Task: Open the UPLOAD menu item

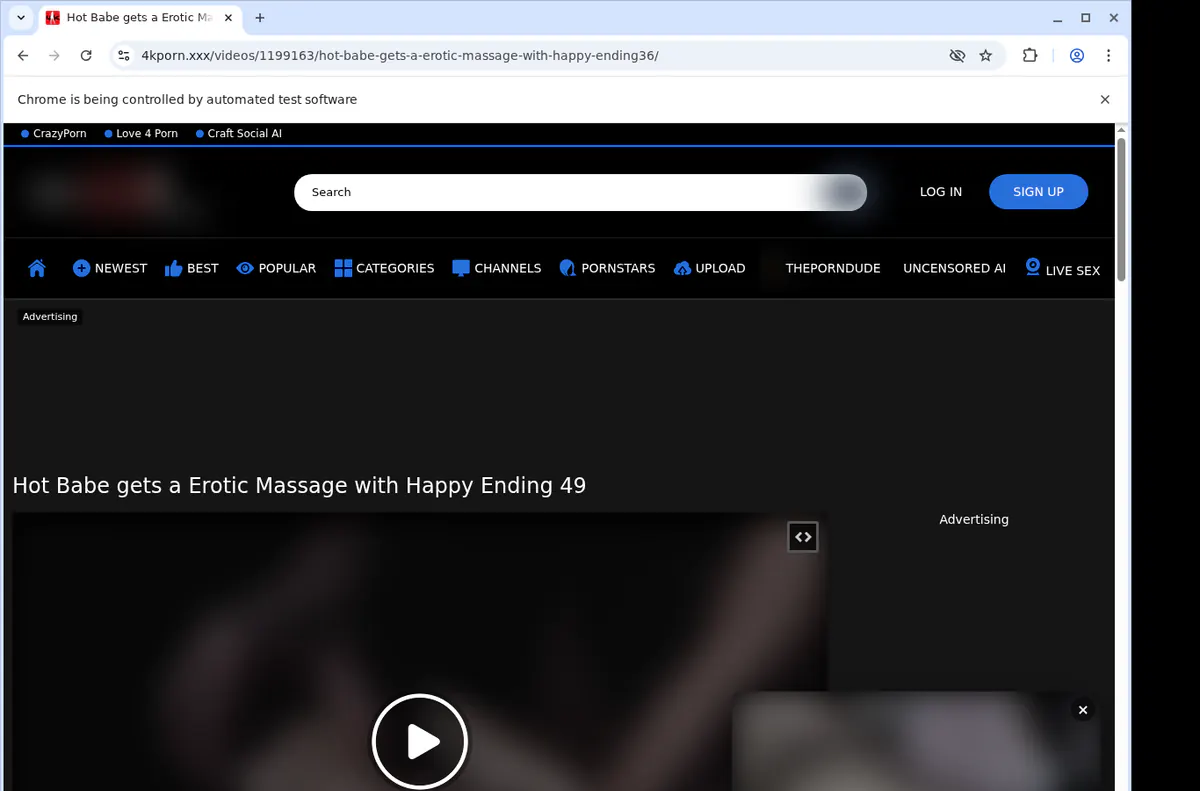Action: coord(709,268)
